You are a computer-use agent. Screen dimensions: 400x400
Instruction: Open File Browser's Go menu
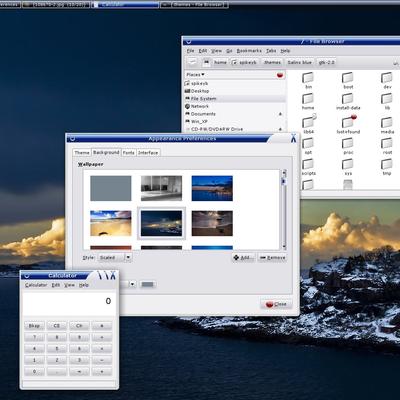(x=229, y=51)
